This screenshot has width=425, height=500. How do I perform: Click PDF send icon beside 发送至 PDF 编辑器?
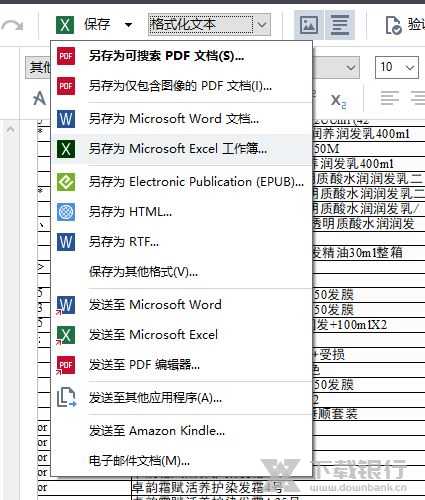[x=66, y=365]
